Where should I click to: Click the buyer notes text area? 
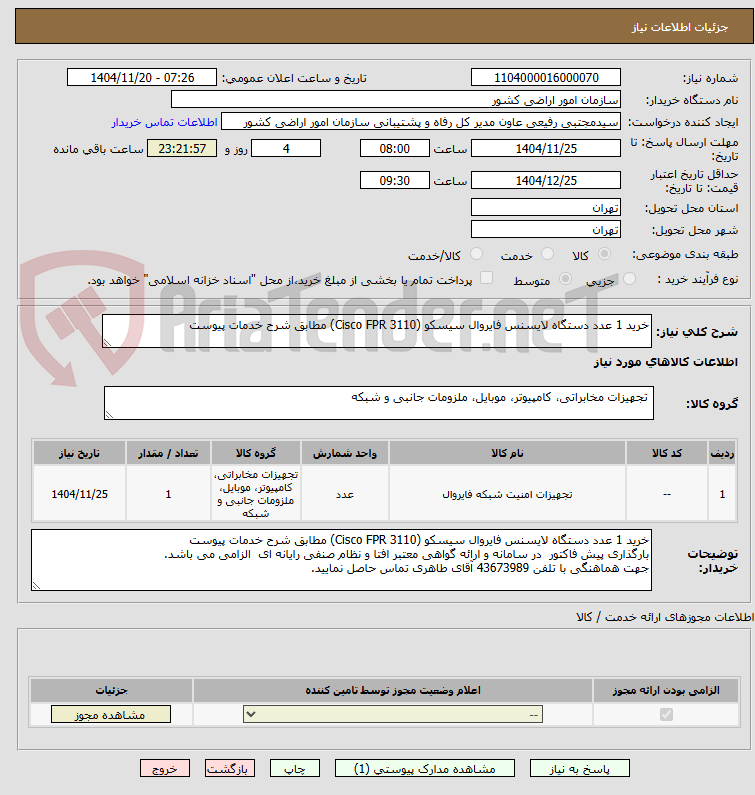click(x=341, y=560)
